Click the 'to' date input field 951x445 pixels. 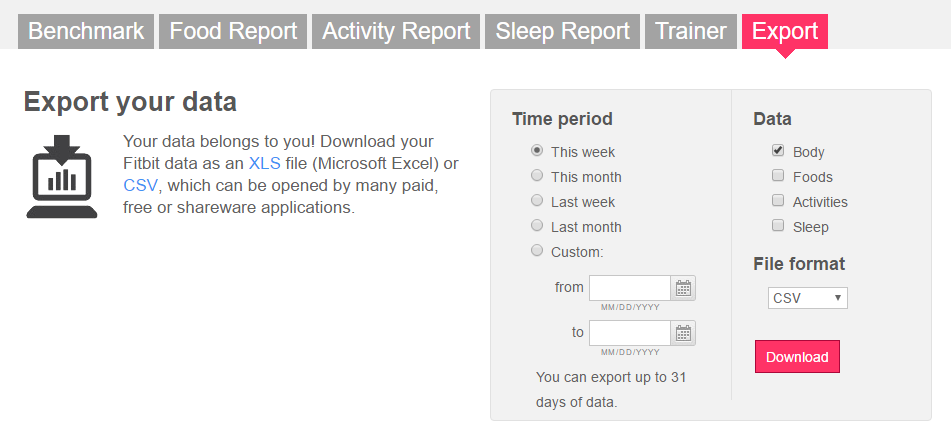630,333
